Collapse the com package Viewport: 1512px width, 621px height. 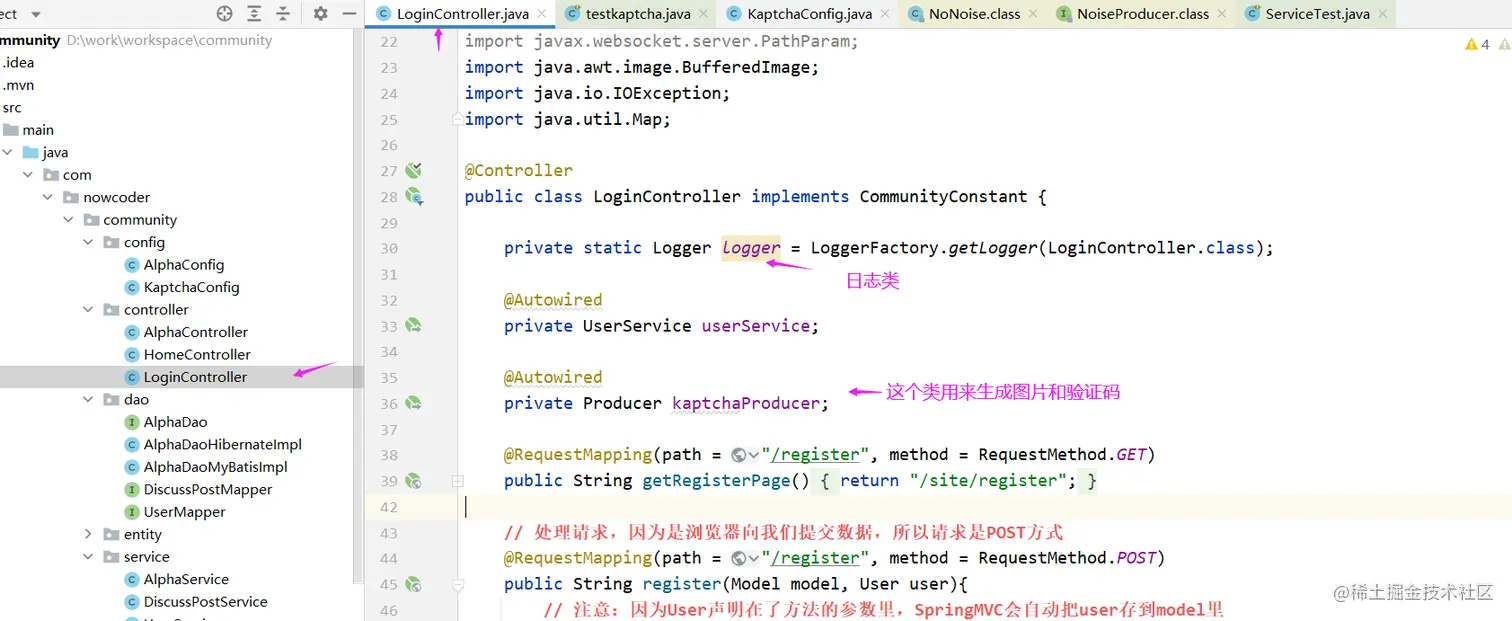point(28,175)
